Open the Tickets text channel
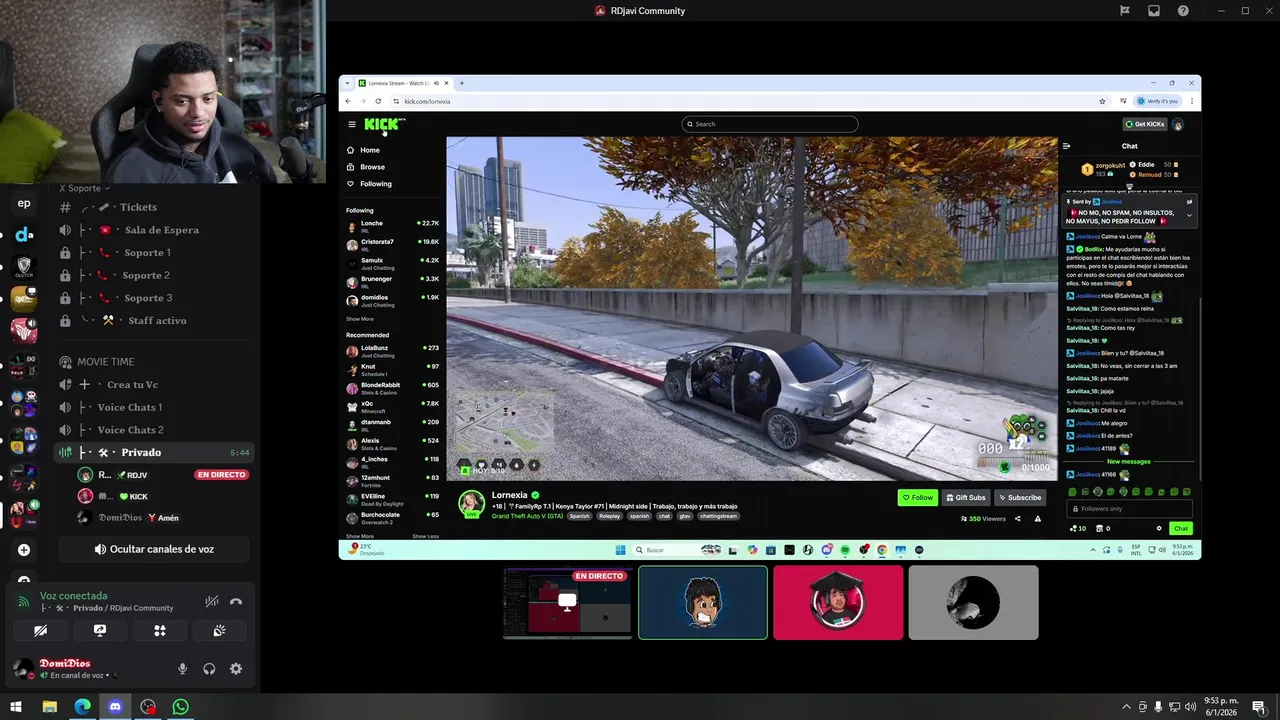 point(153,207)
